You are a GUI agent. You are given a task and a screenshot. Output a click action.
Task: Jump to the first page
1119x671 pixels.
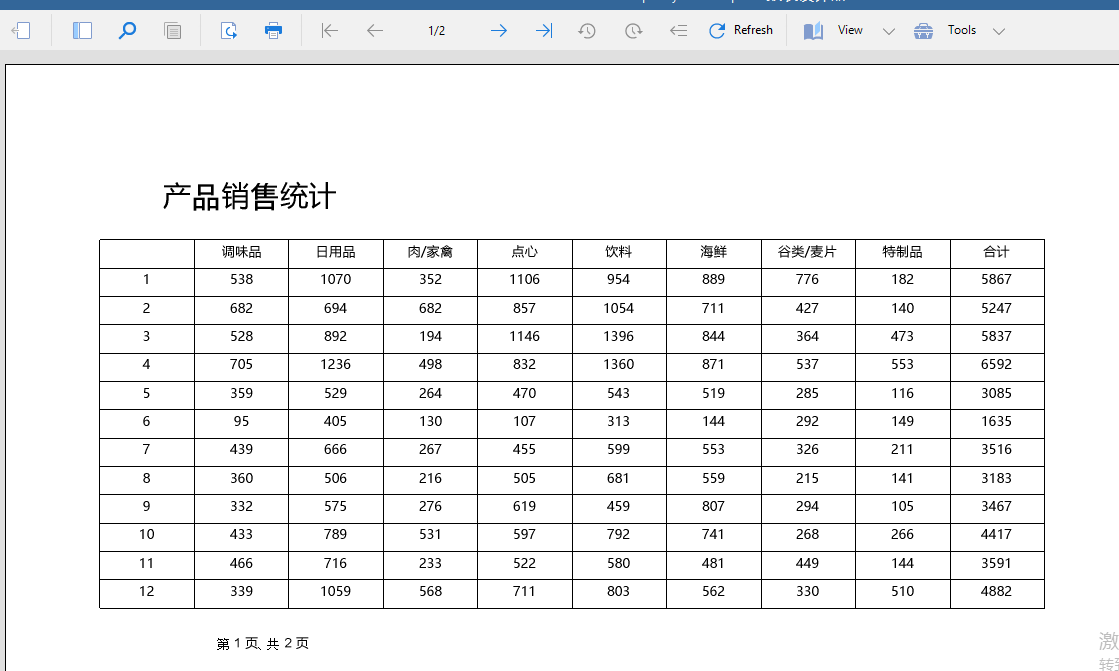coord(330,31)
